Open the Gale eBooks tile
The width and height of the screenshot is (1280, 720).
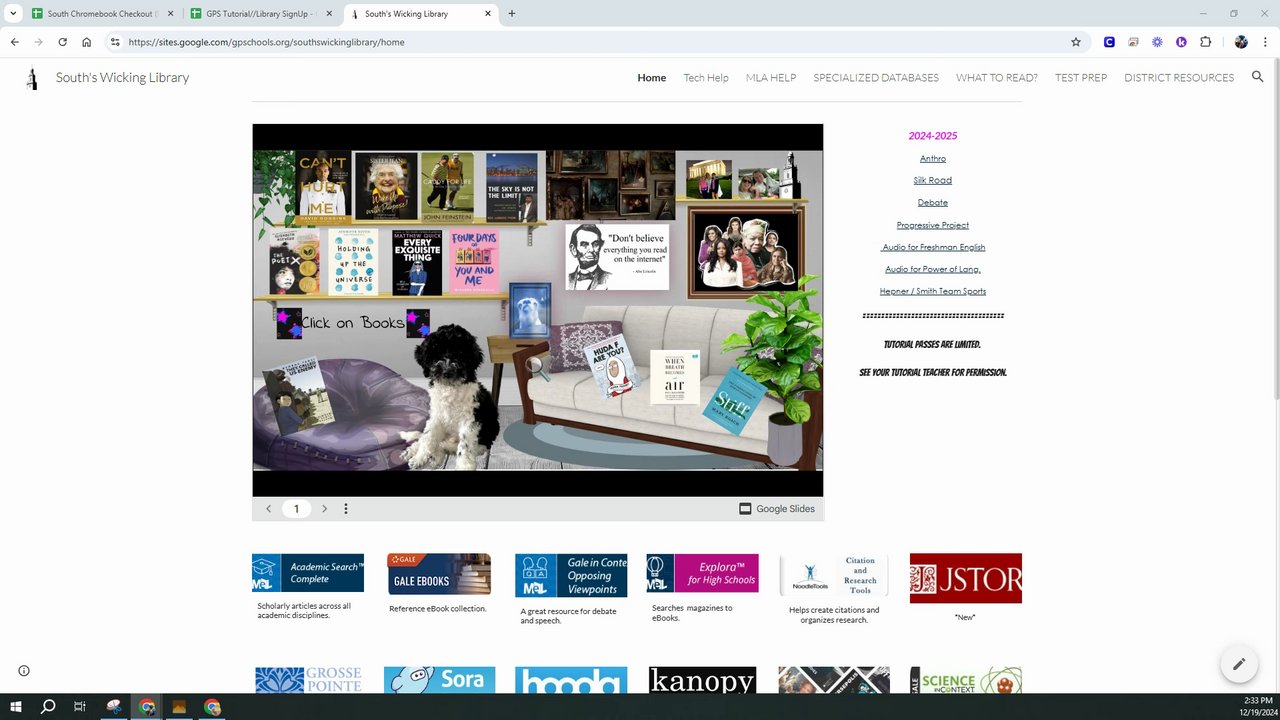click(439, 574)
